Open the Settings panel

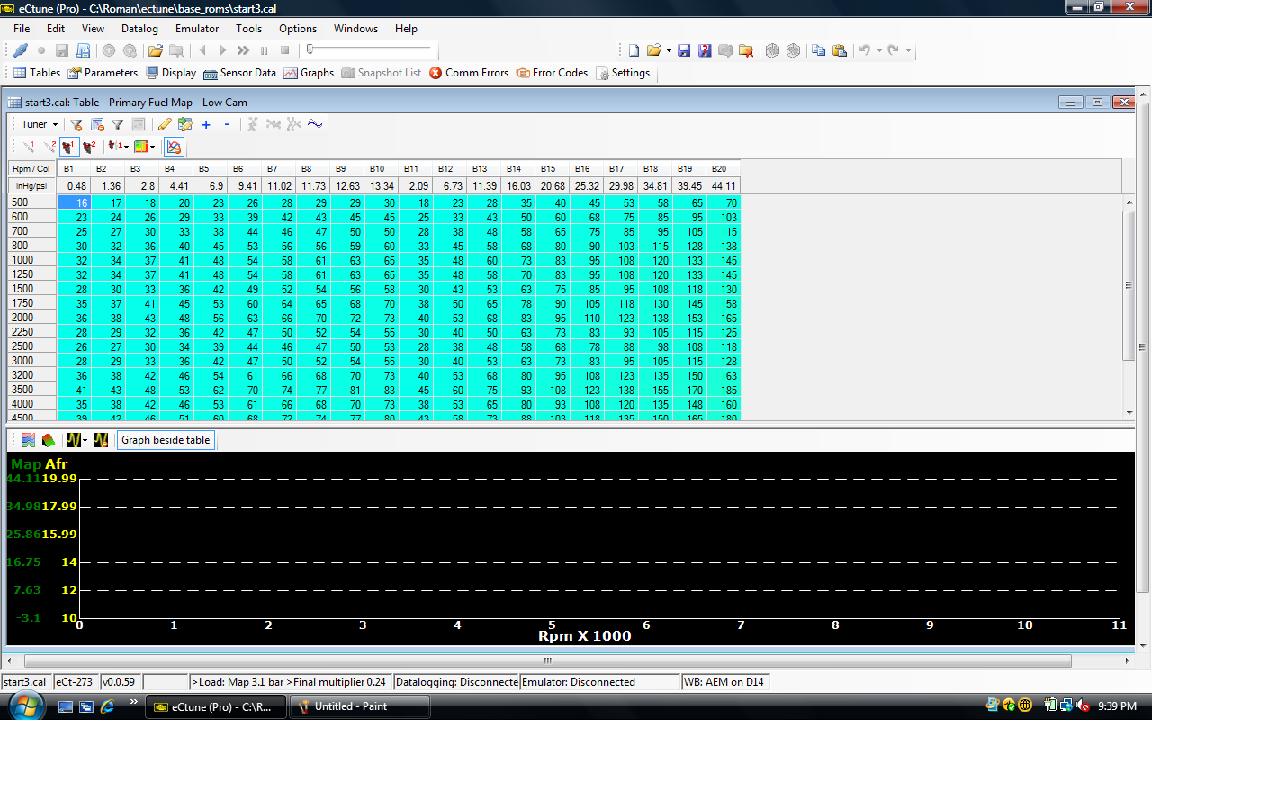pyautogui.click(x=623, y=72)
